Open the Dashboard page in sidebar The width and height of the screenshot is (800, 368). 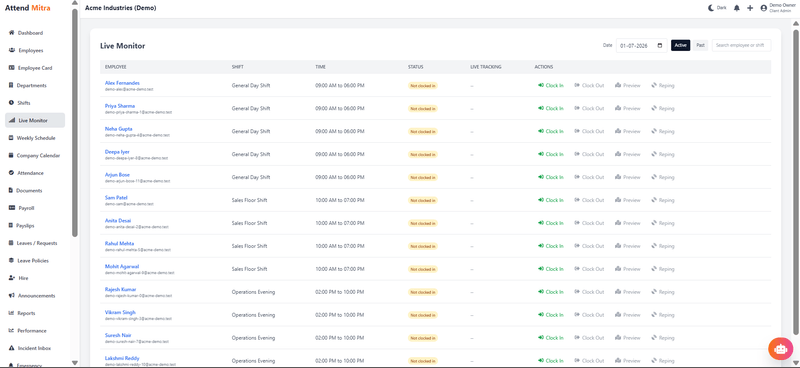tap(26, 33)
